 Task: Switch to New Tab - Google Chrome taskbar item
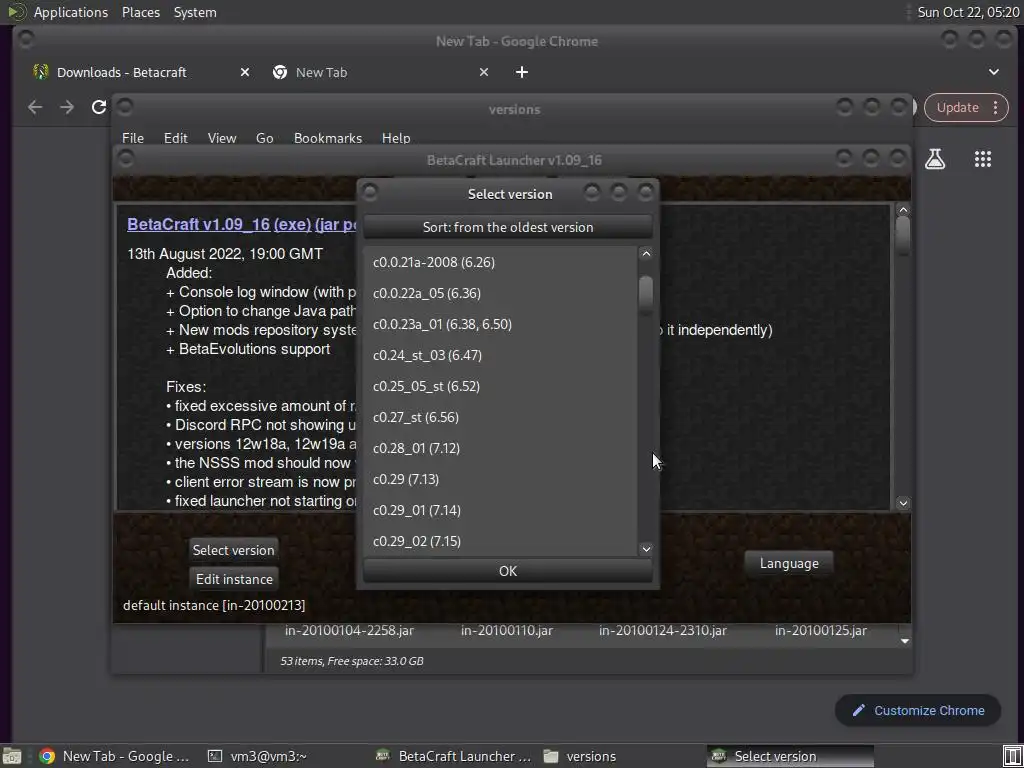pos(115,756)
